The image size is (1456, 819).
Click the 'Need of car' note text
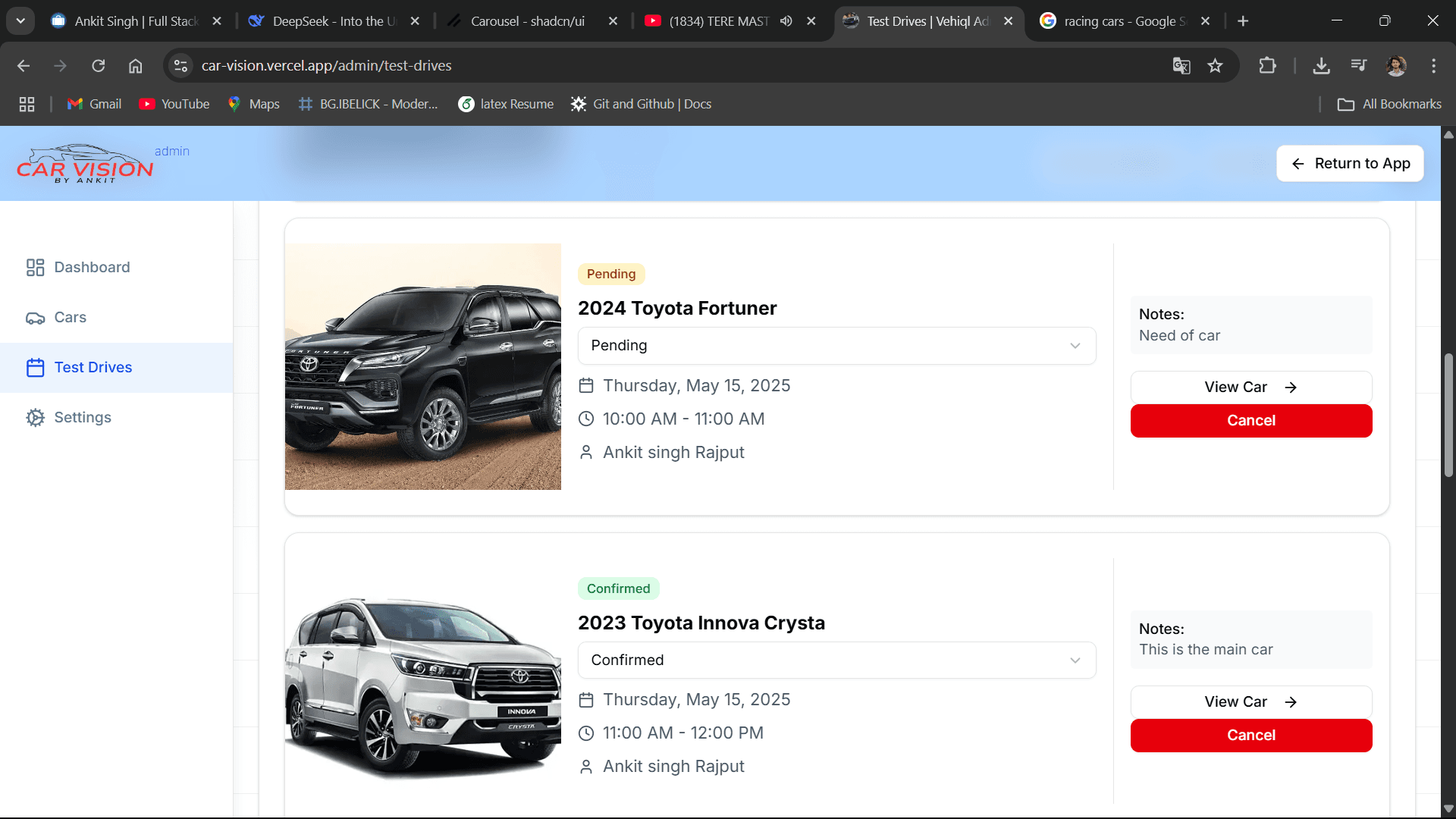click(1179, 335)
